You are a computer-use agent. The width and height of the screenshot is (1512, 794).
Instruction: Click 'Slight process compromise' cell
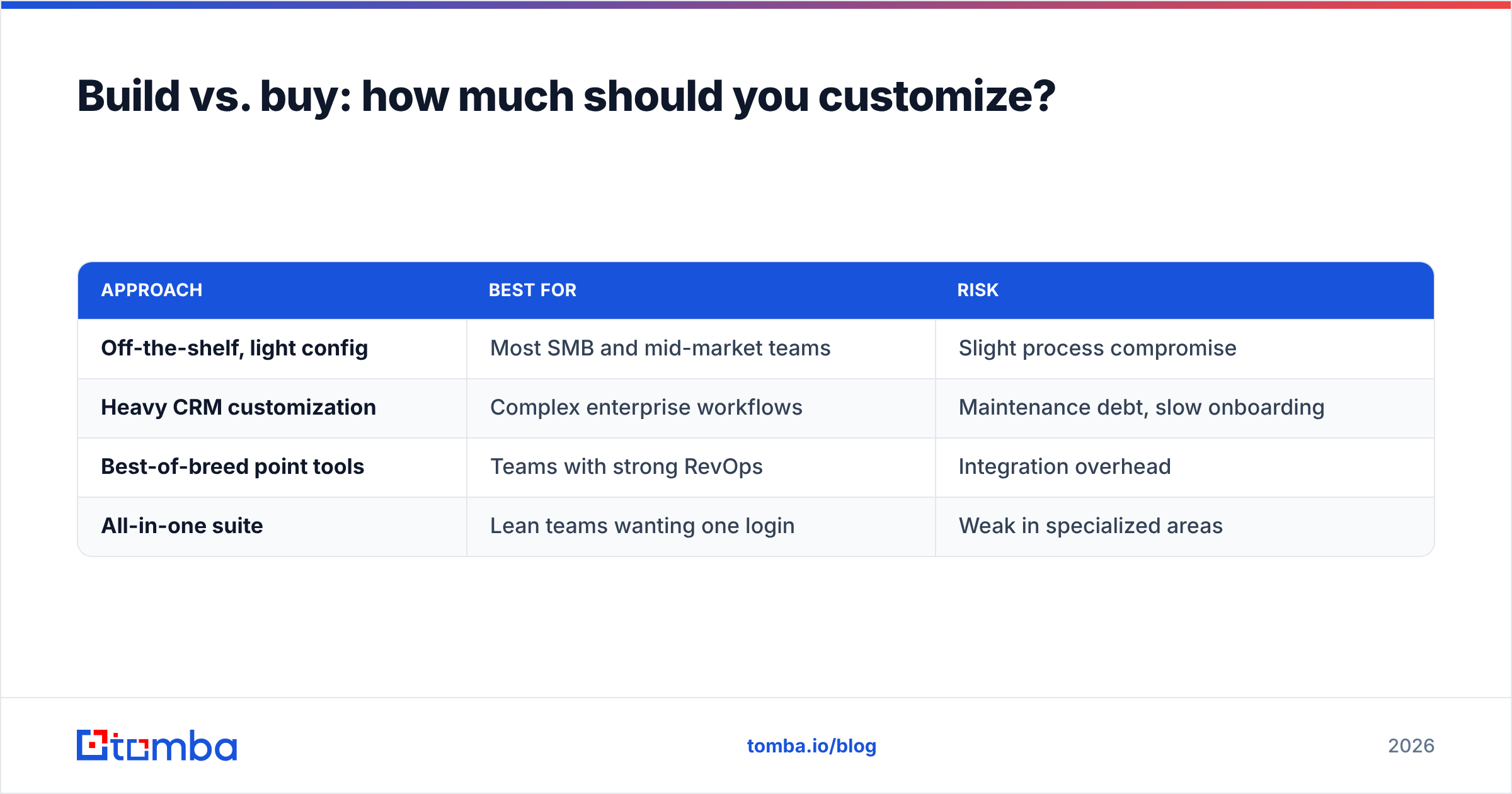[x=1185, y=348]
